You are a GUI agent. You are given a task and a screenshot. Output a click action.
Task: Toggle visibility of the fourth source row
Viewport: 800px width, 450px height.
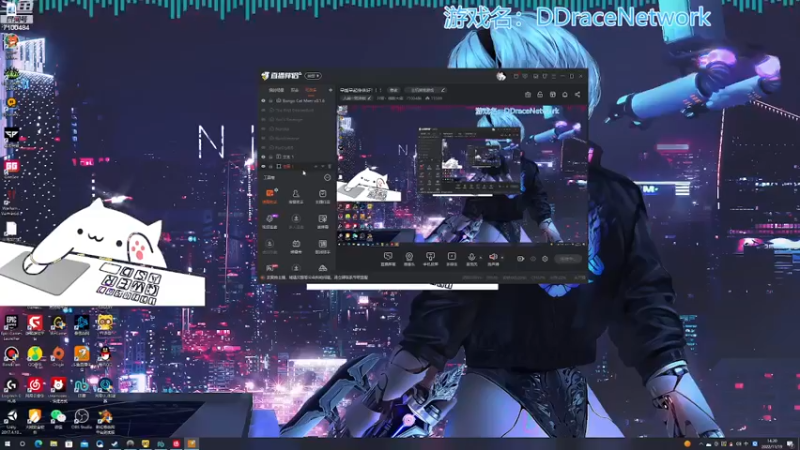click(263, 129)
